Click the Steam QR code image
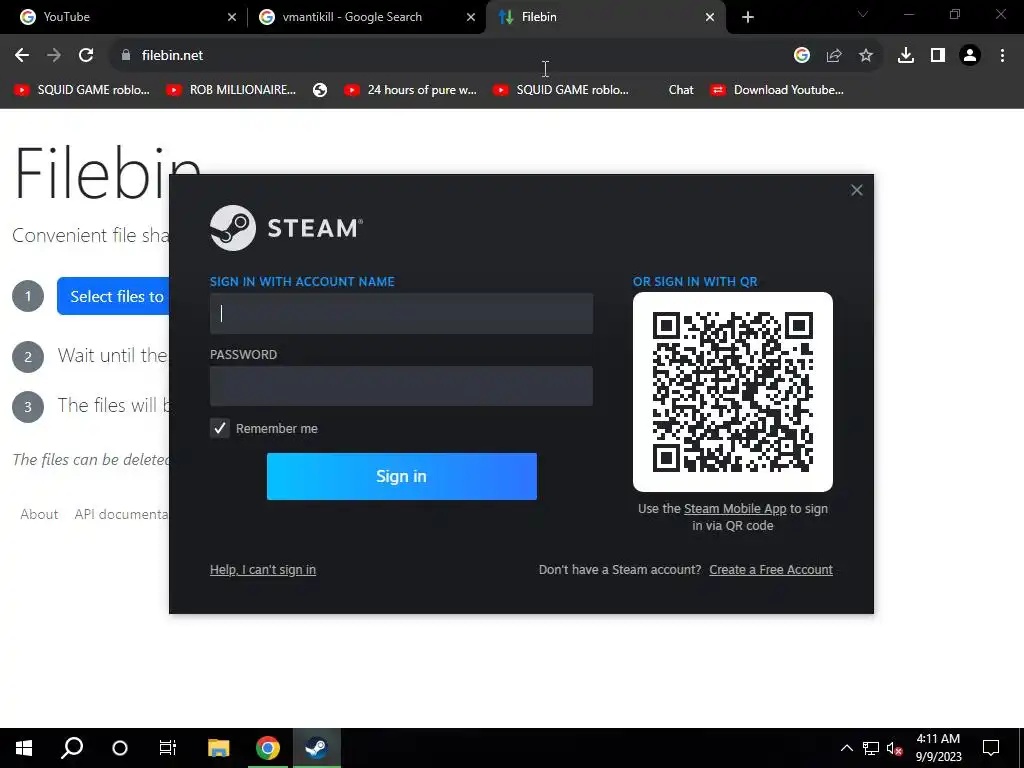Viewport: 1024px width, 768px height. 733,392
